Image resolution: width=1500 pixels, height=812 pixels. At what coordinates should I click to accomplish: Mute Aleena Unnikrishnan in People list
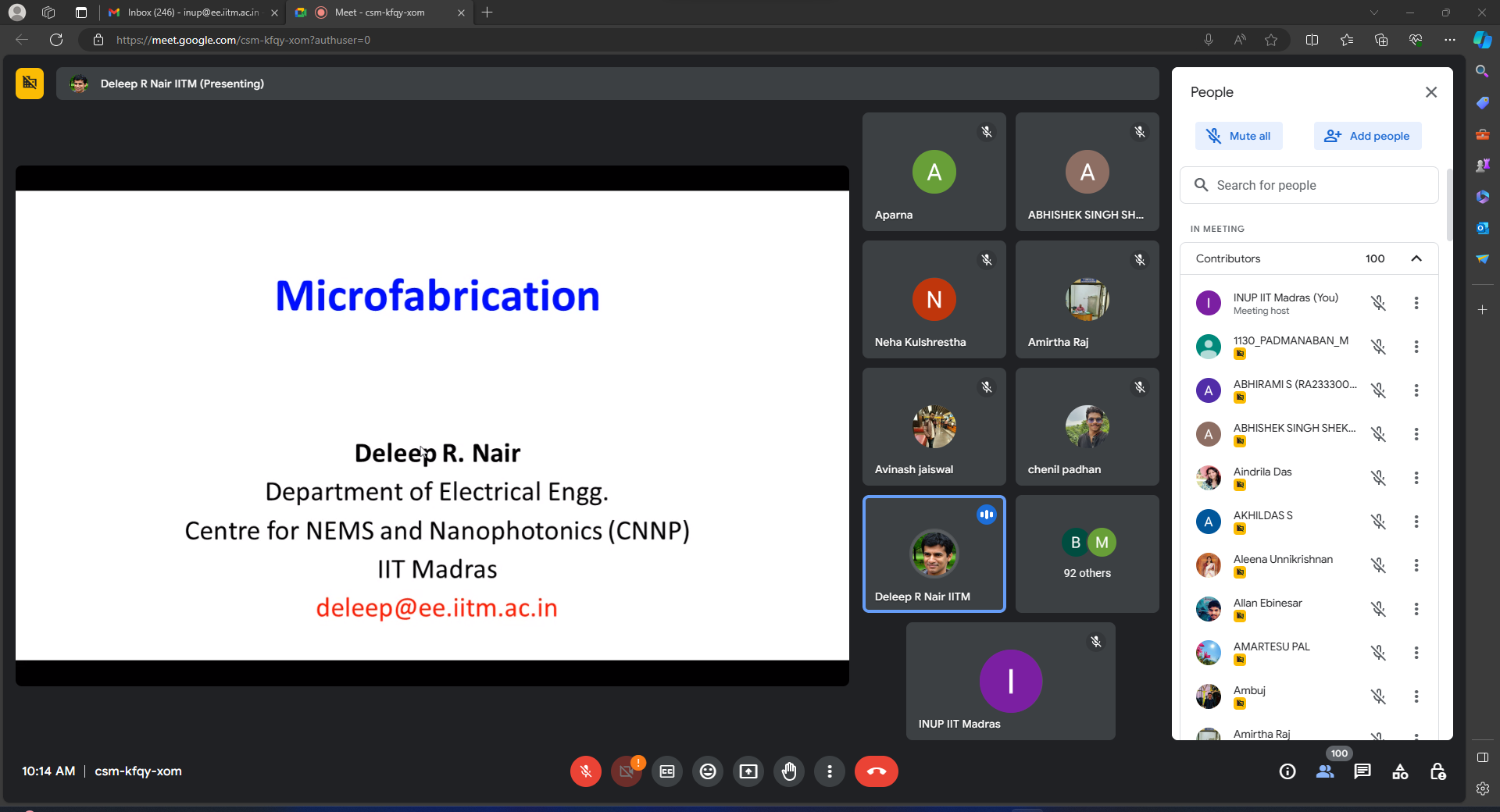tap(1379, 565)
